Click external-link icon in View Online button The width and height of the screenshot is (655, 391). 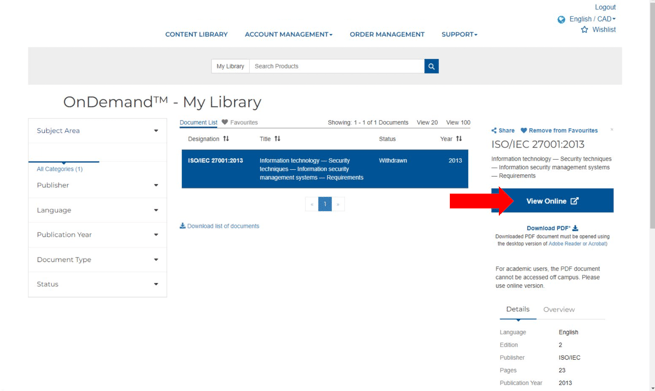[x=574, y=201]
